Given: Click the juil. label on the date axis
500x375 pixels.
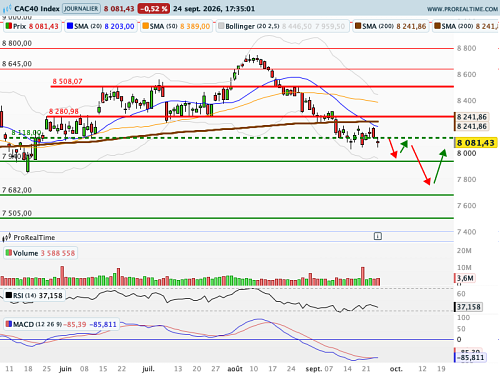Looking at the screenshot, I should (148, 369).
